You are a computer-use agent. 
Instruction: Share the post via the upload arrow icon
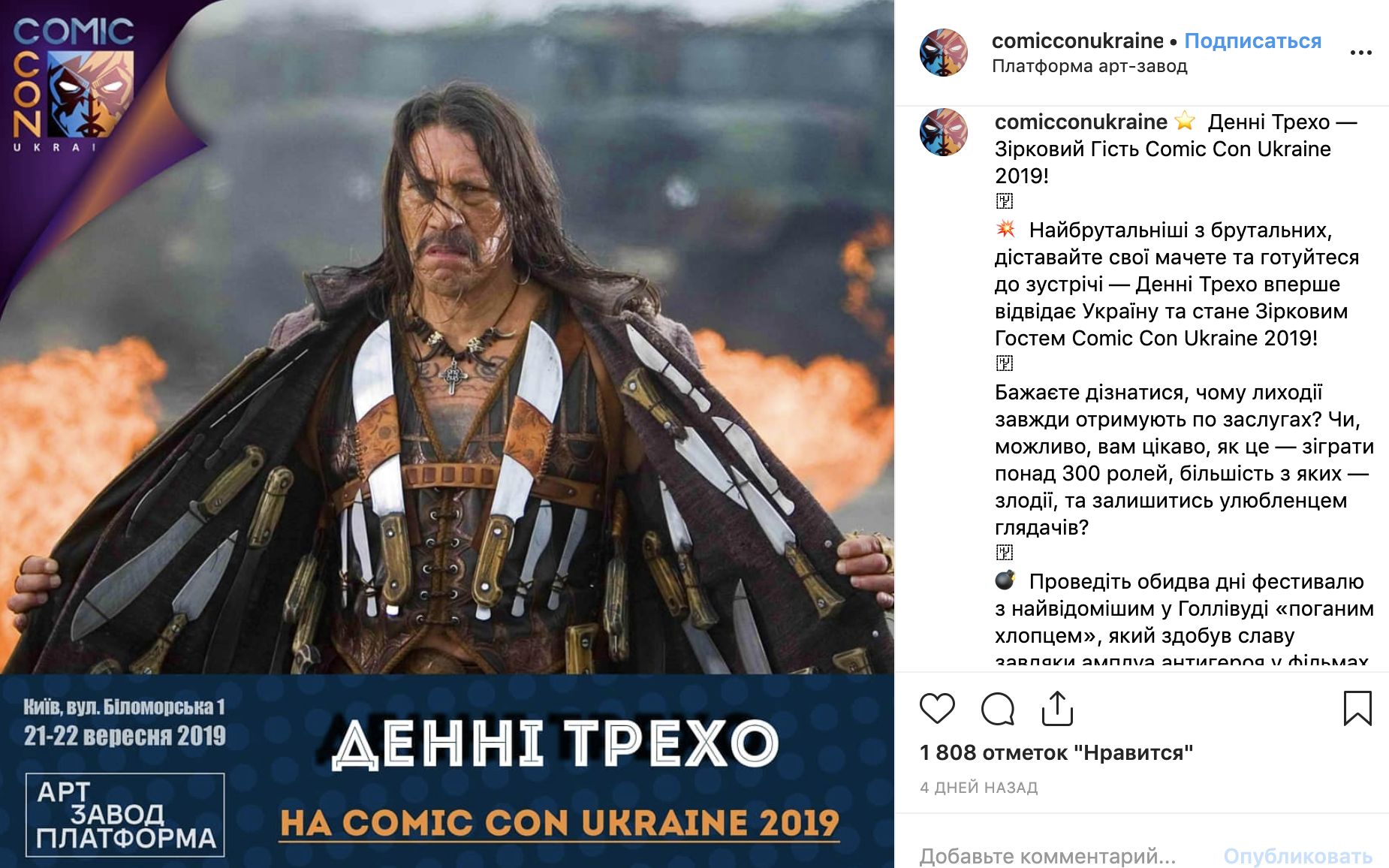point(1057,708)
